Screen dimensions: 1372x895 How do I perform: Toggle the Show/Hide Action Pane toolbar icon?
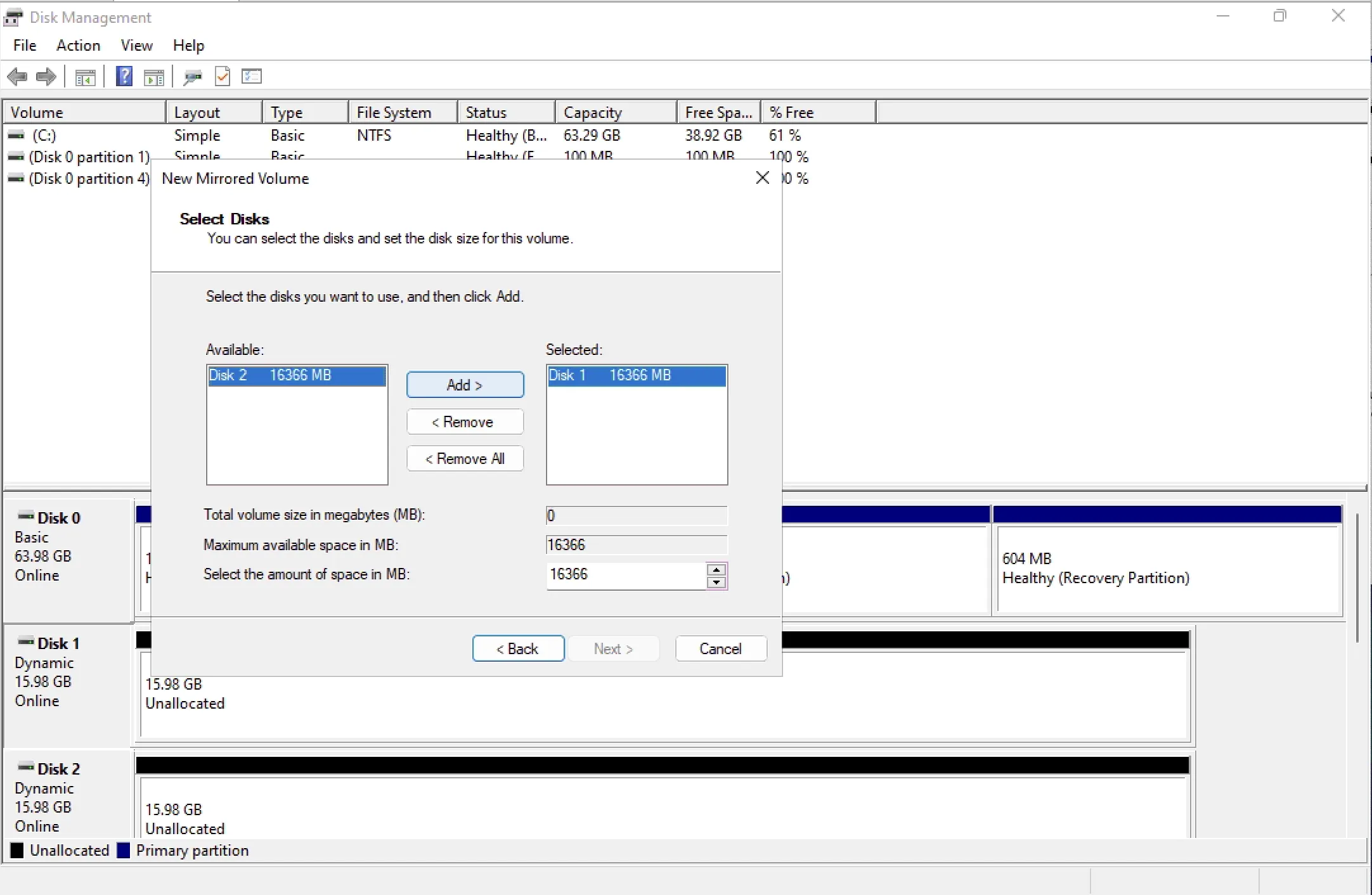click(154, 76)
